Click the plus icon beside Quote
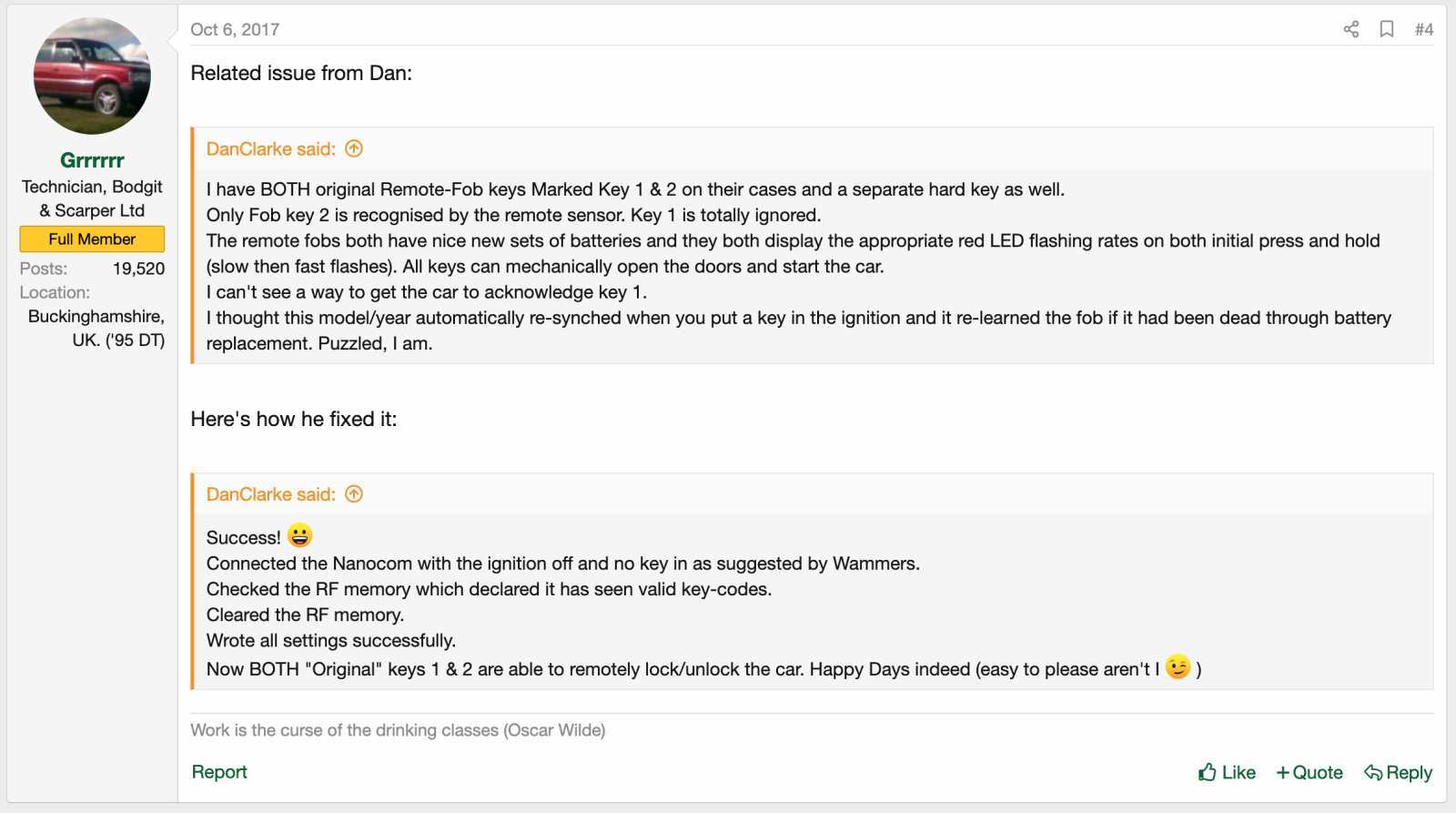The image size is (1456, 813). [x=1283, y=772]
